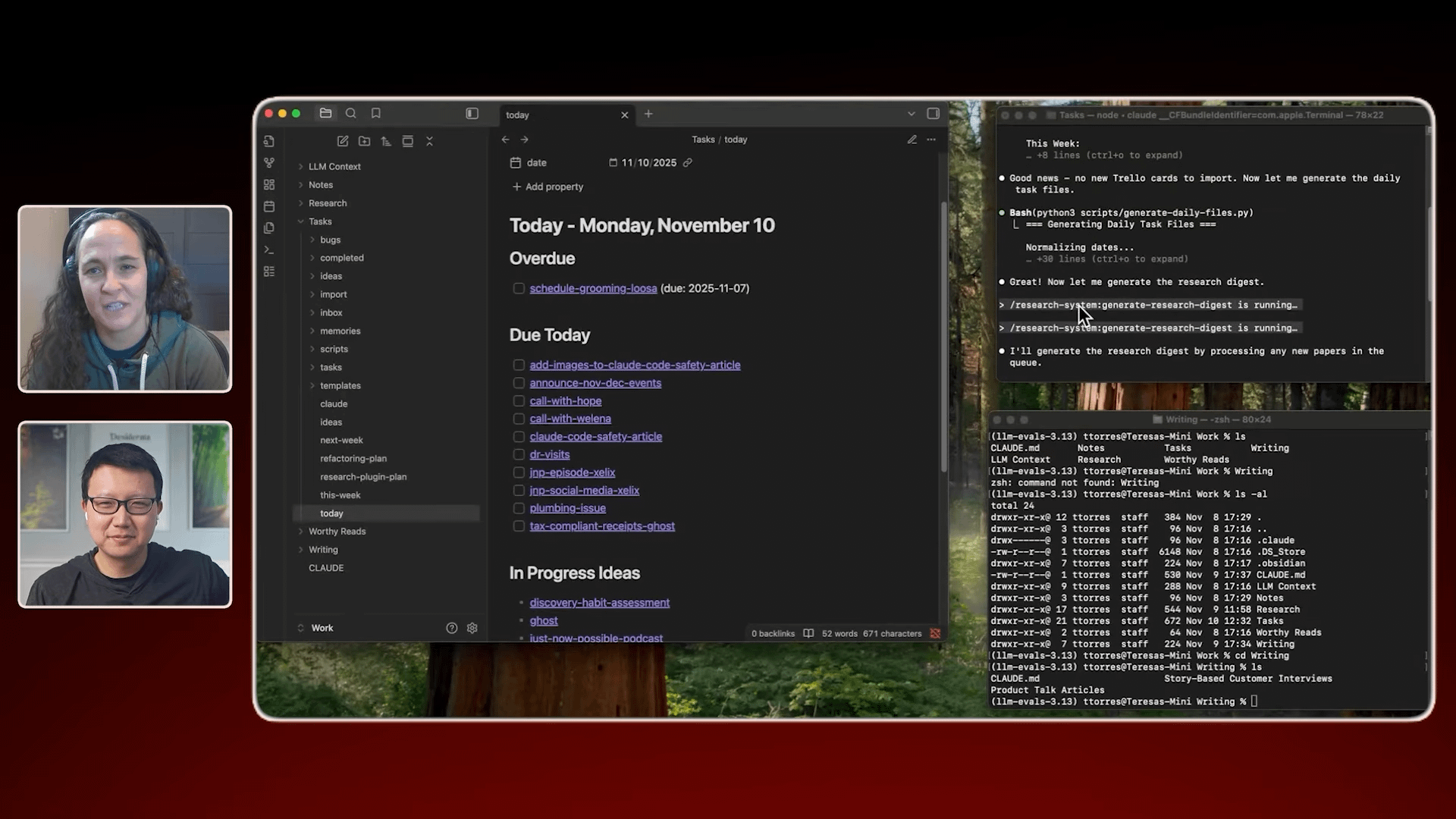Screen dimensions: 1456x819
Task: Check off the schedule-grooming-loosa overdue task
Action: pos(519,288)
